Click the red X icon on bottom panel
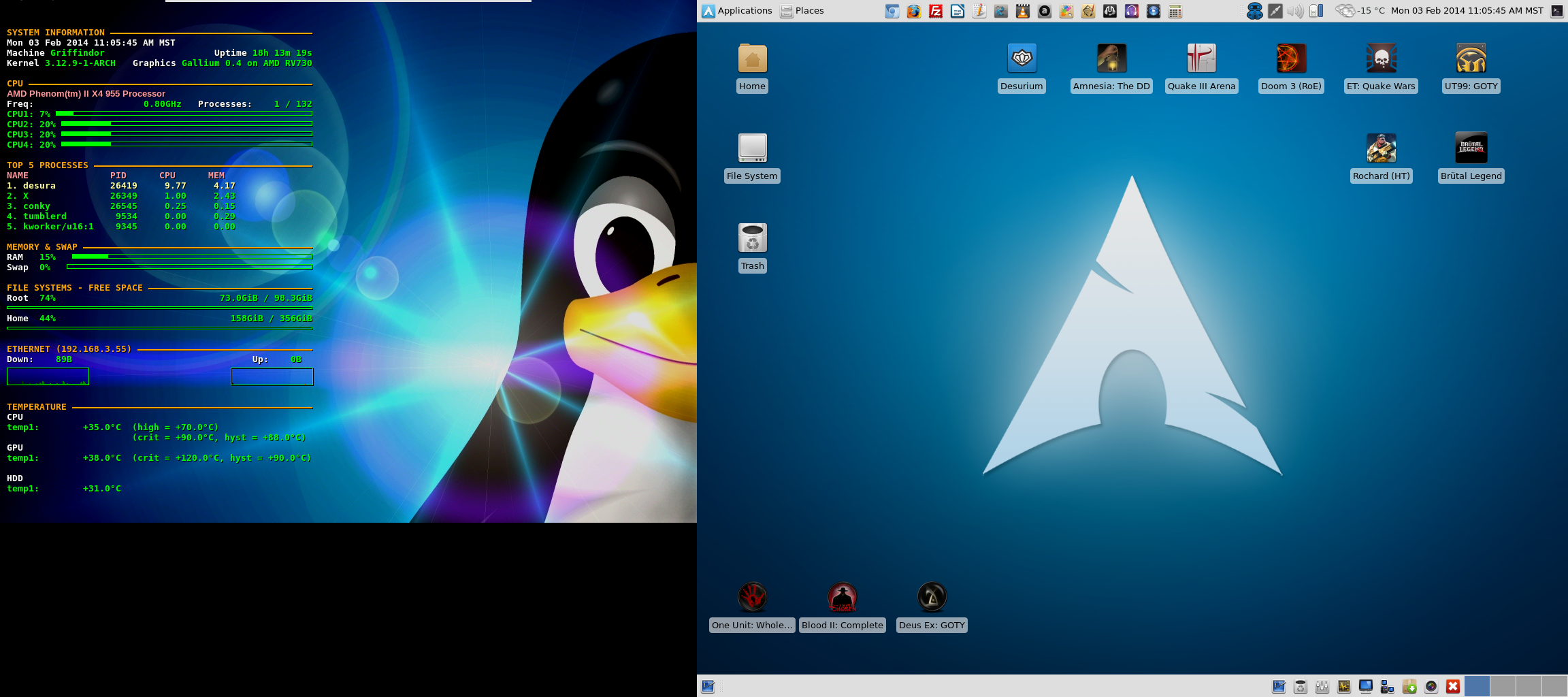1568x697 pixels. pos(1453,686)
